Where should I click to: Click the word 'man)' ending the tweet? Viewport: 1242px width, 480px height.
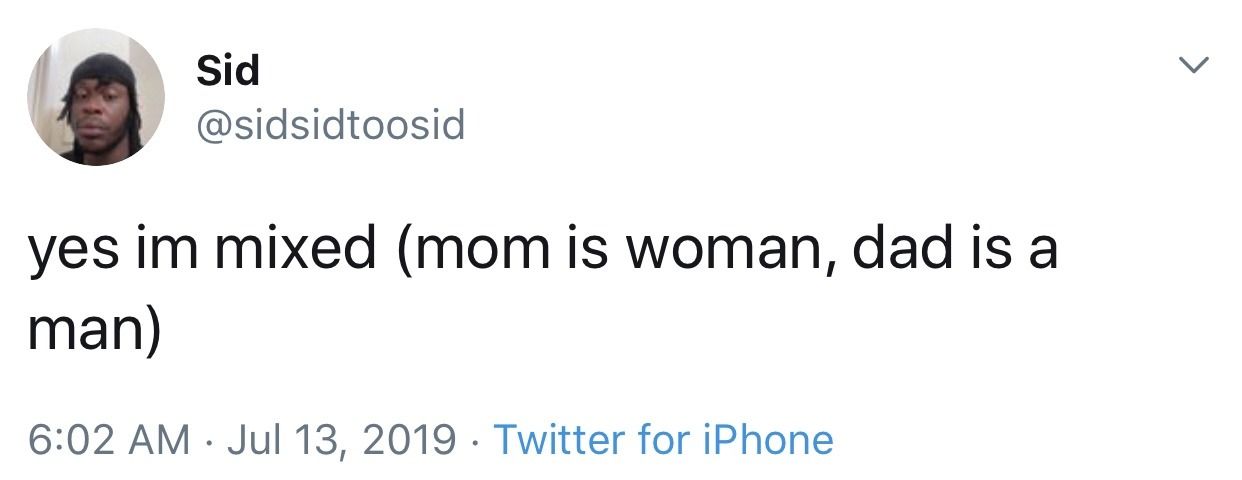coord(92,328)
